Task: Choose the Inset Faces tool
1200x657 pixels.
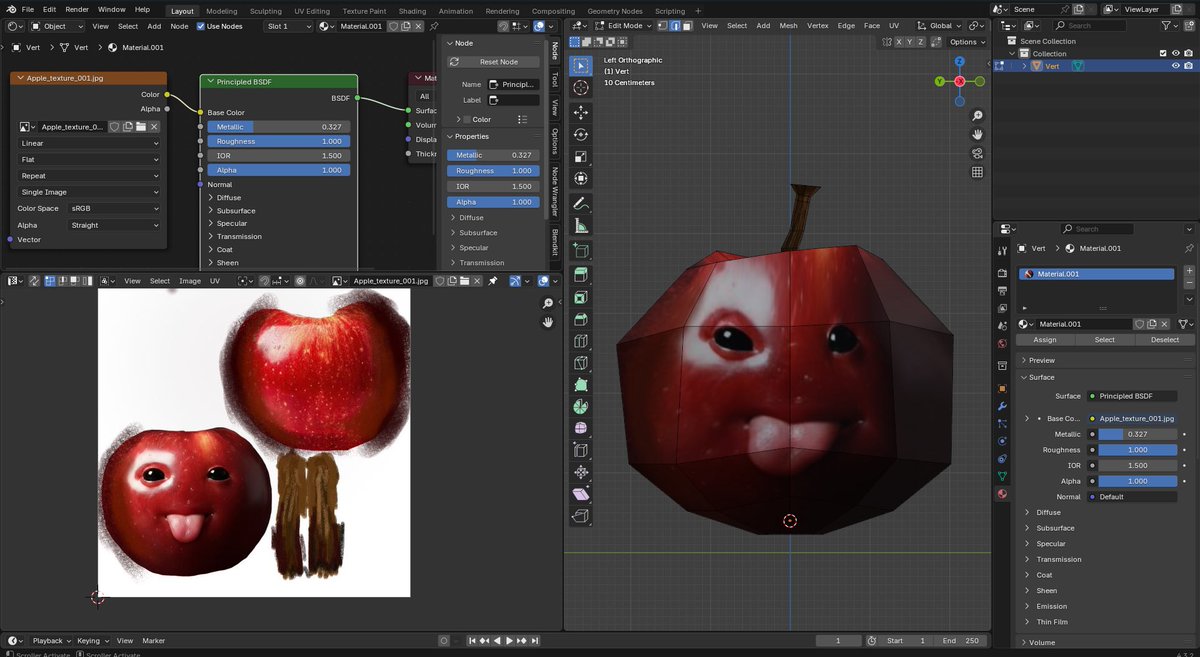Action: (x=581, y=298)
